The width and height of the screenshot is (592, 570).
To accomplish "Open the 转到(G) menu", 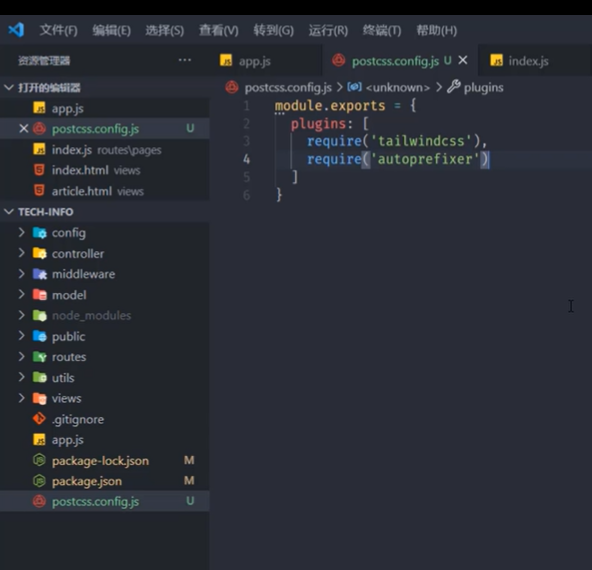I will point(274,30).
